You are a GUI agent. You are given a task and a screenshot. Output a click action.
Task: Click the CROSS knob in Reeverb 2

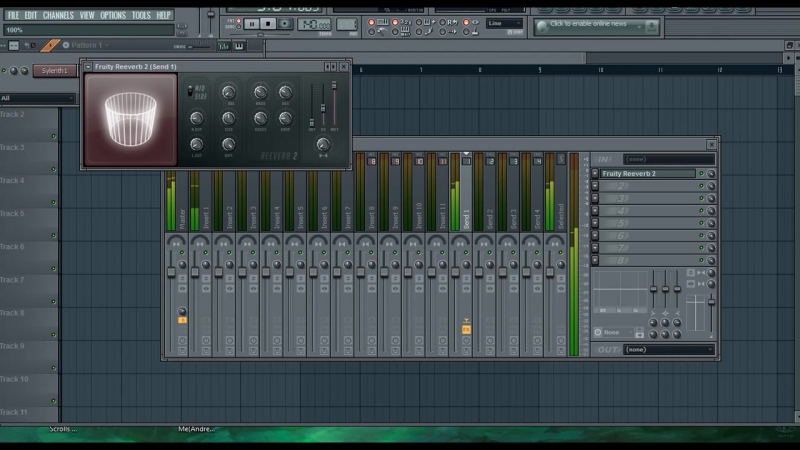[260, 118]
